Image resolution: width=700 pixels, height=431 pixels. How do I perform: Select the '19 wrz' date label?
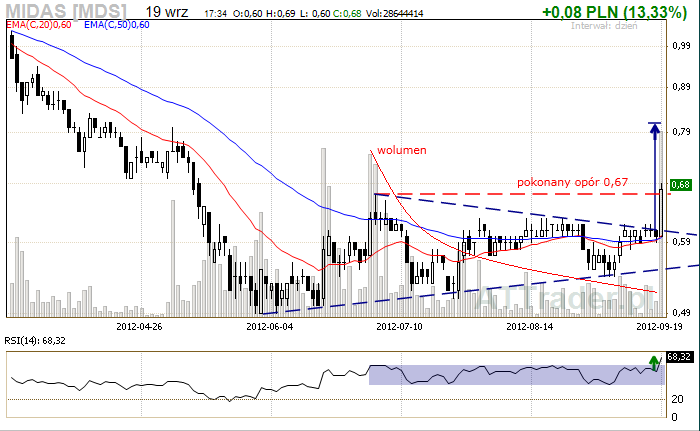tap(167, 12)
